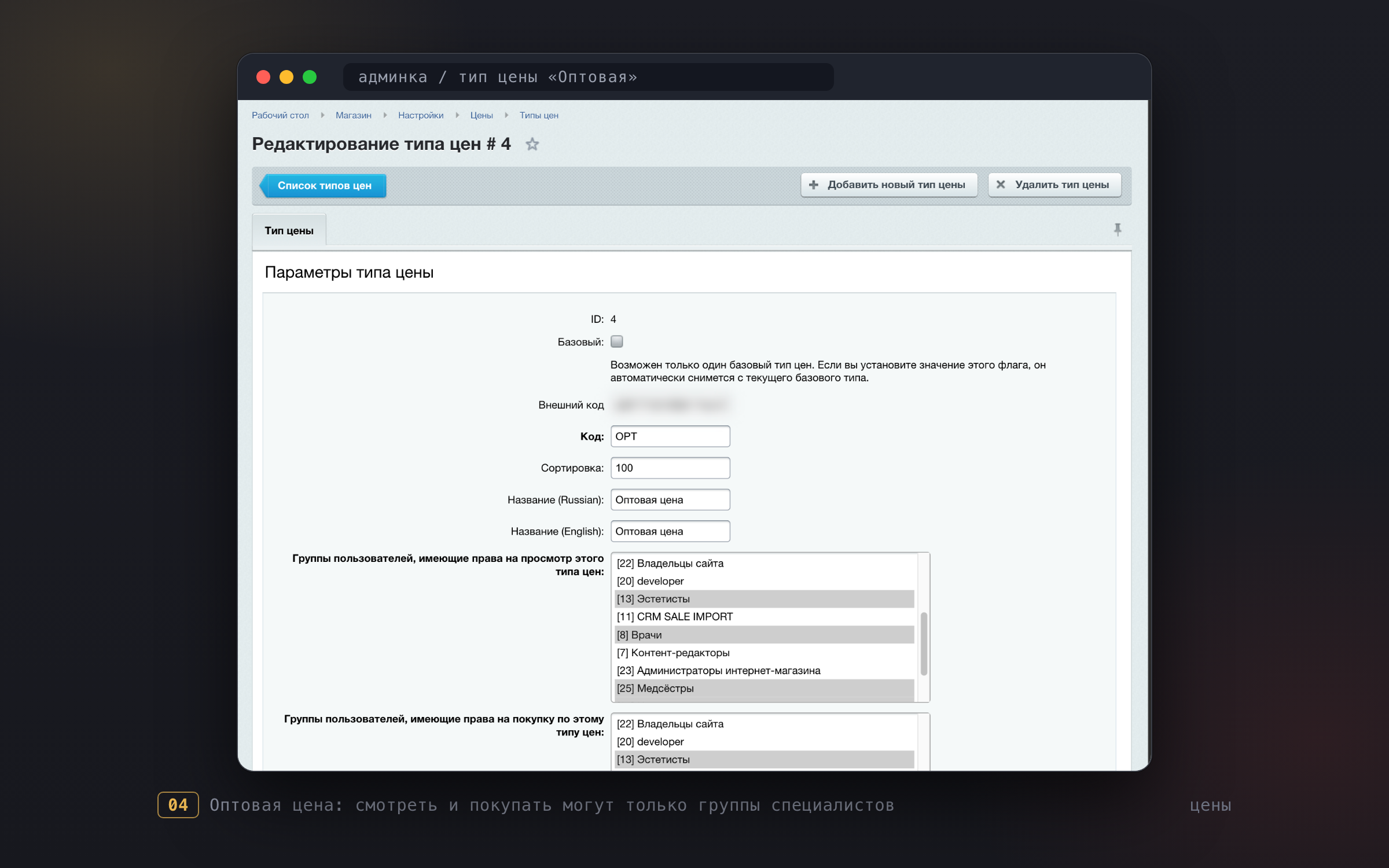The image size is (1389, 868).
Task: Add page to favorites with star icon
Action: [532, 144]
